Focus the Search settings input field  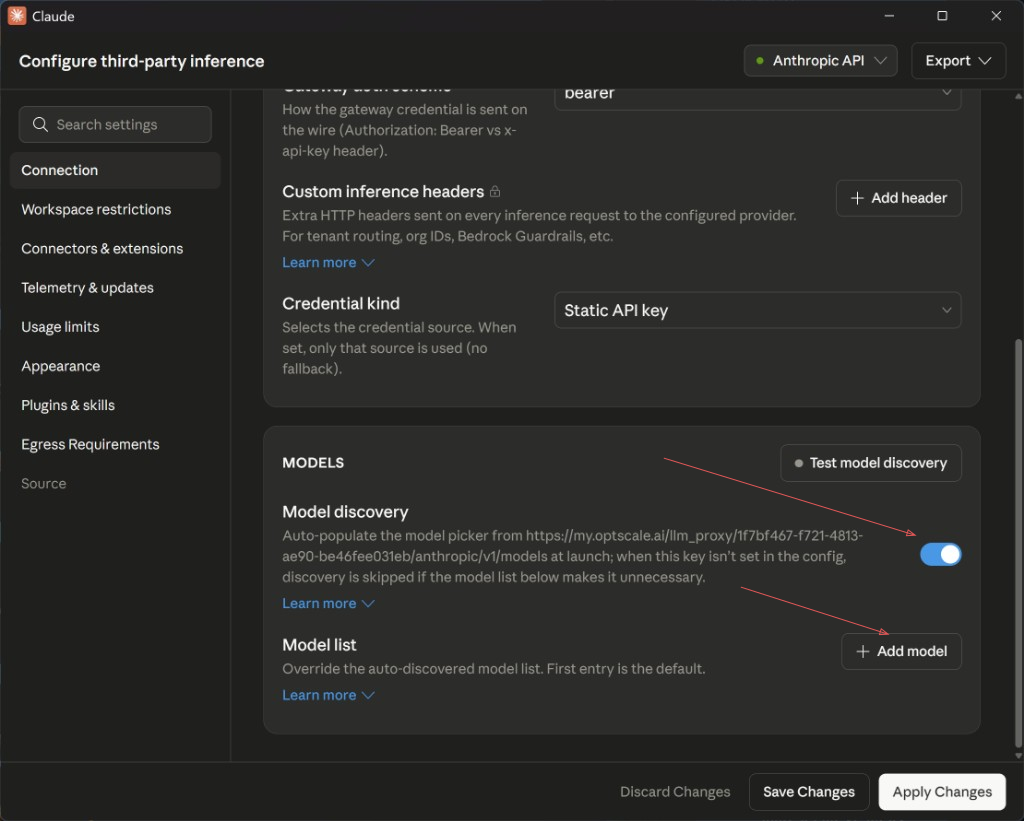tap(115, 124)
